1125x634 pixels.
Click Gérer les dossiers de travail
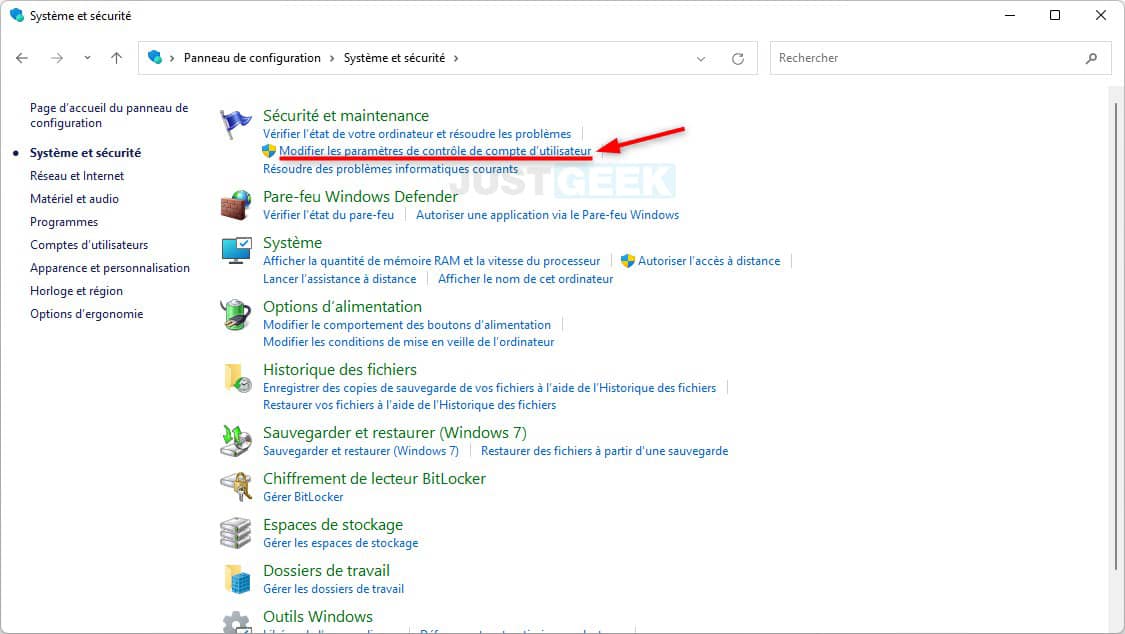point(334,589)
